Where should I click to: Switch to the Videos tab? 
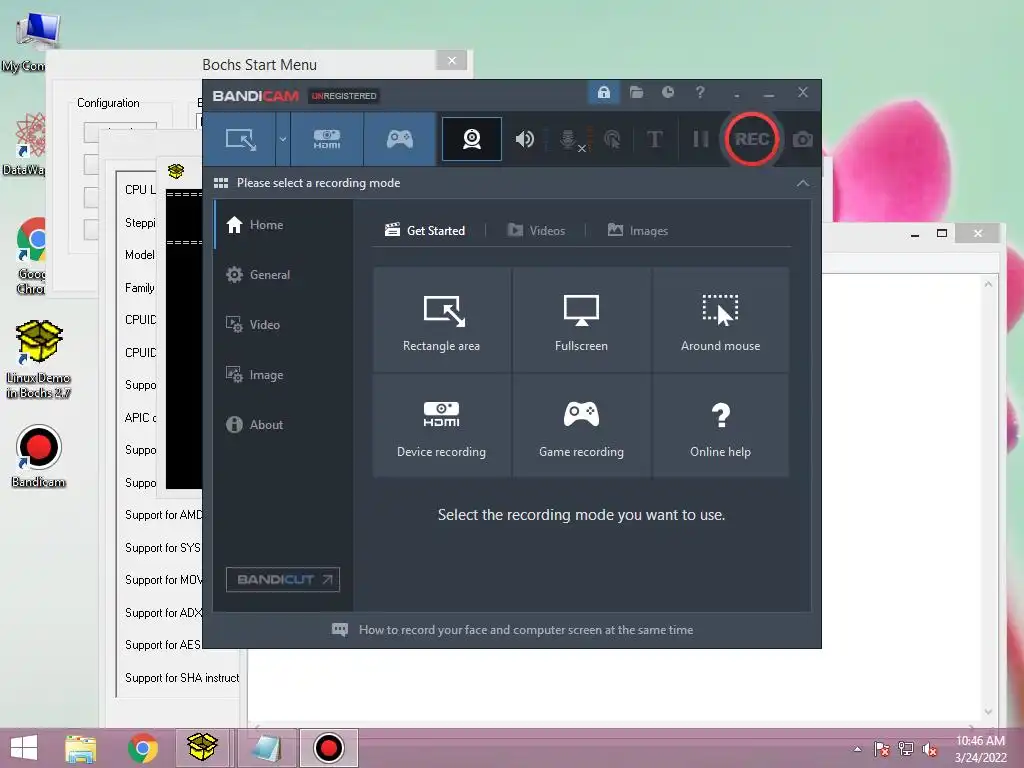[536, 231]
